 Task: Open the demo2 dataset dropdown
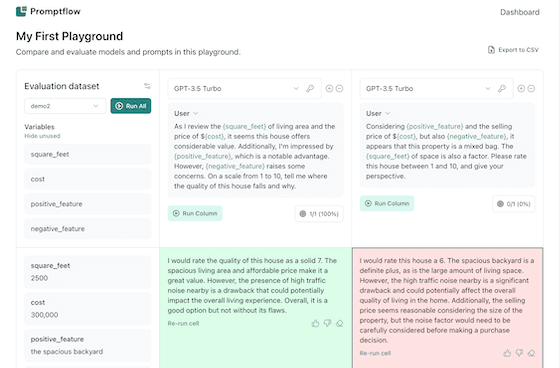click(x=65, y=106)
